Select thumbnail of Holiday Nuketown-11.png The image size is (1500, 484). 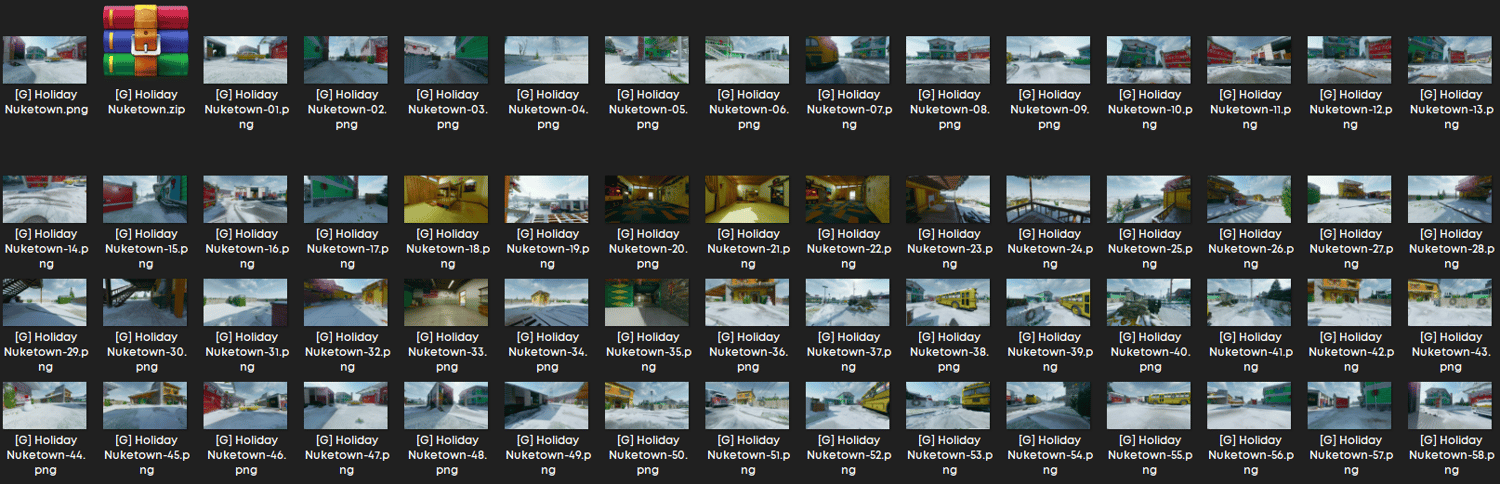click(1249, 60)
